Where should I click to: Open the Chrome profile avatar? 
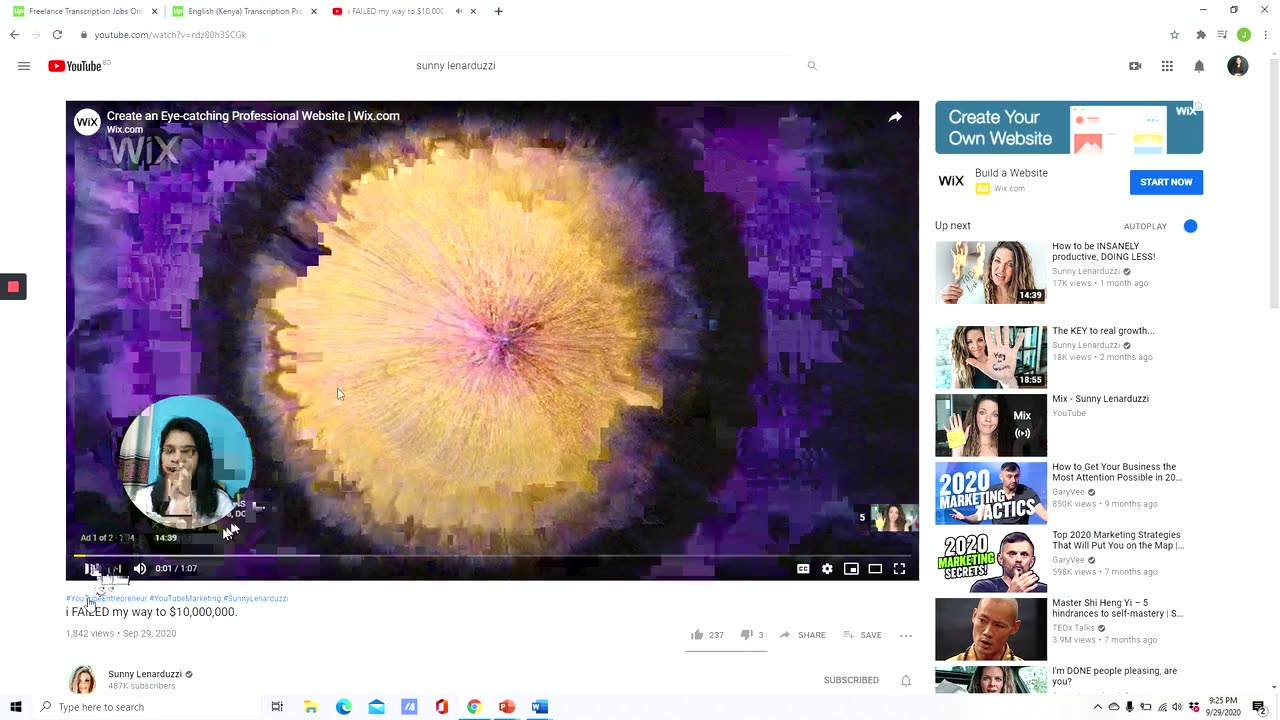(x=1244, y=35)
